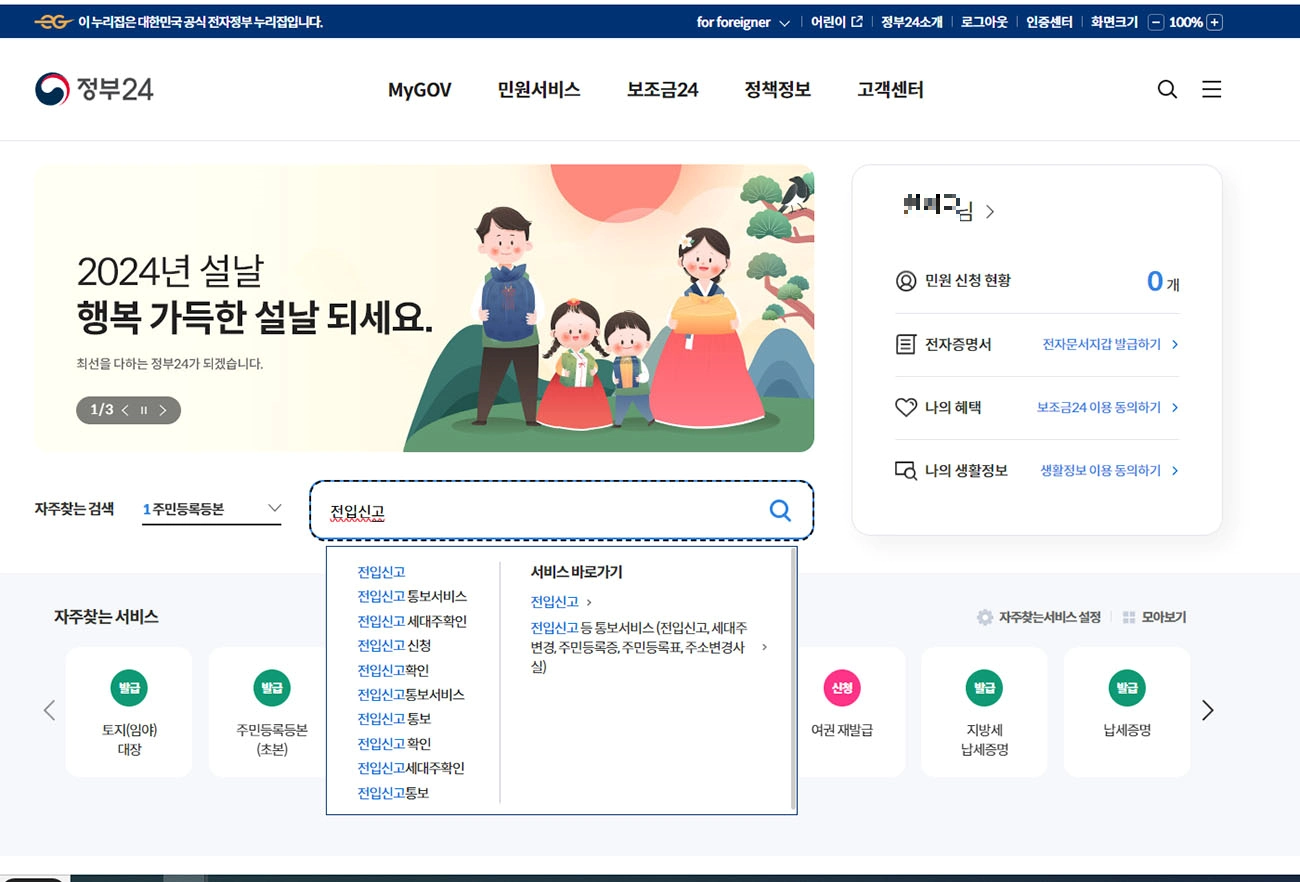
Task: Open the 민원서비스 menu
Action: pos(539,90)
